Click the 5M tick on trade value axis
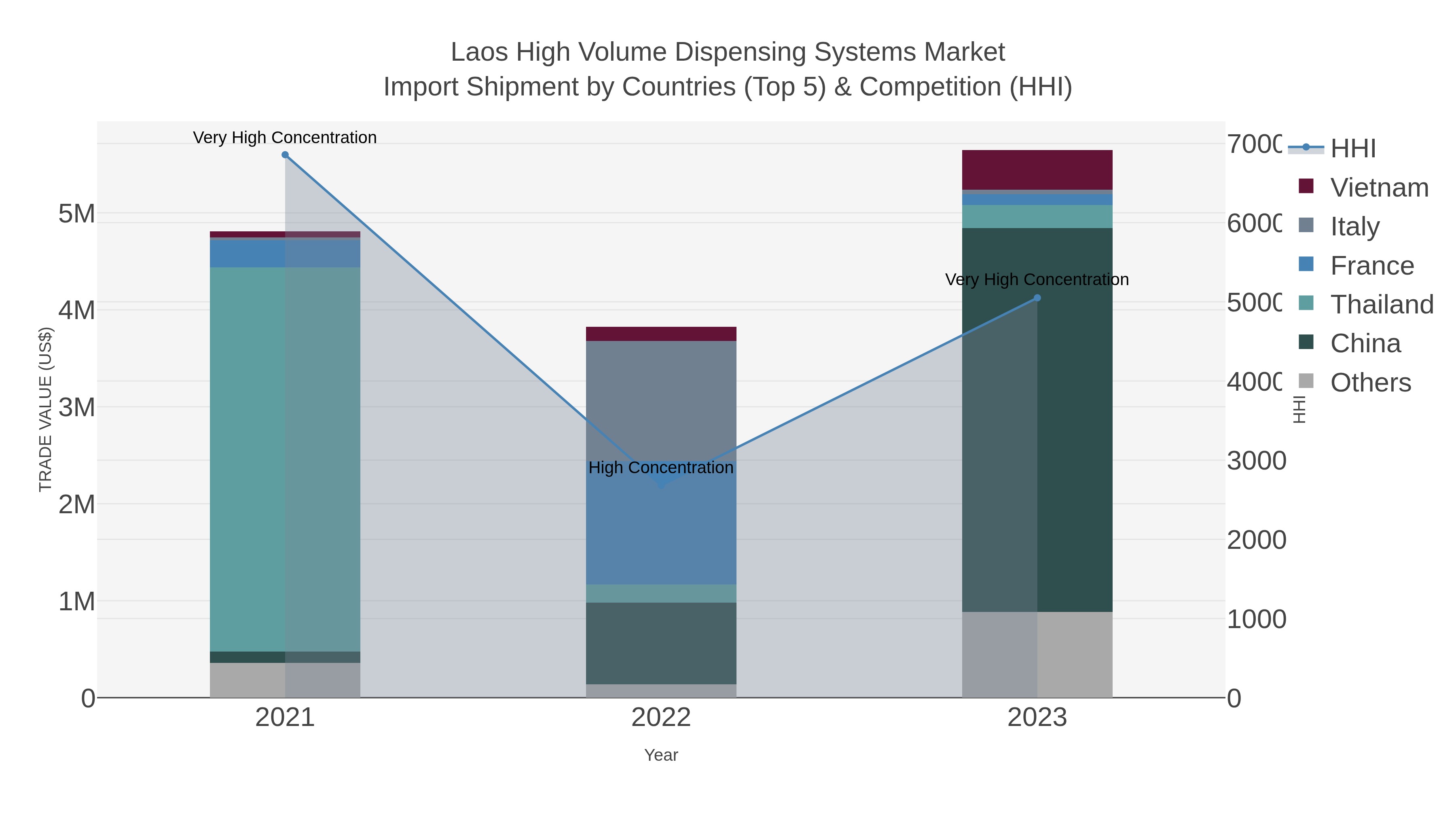Image resolution: width=1456 pixels, height=819 pixels. point(77,214)
